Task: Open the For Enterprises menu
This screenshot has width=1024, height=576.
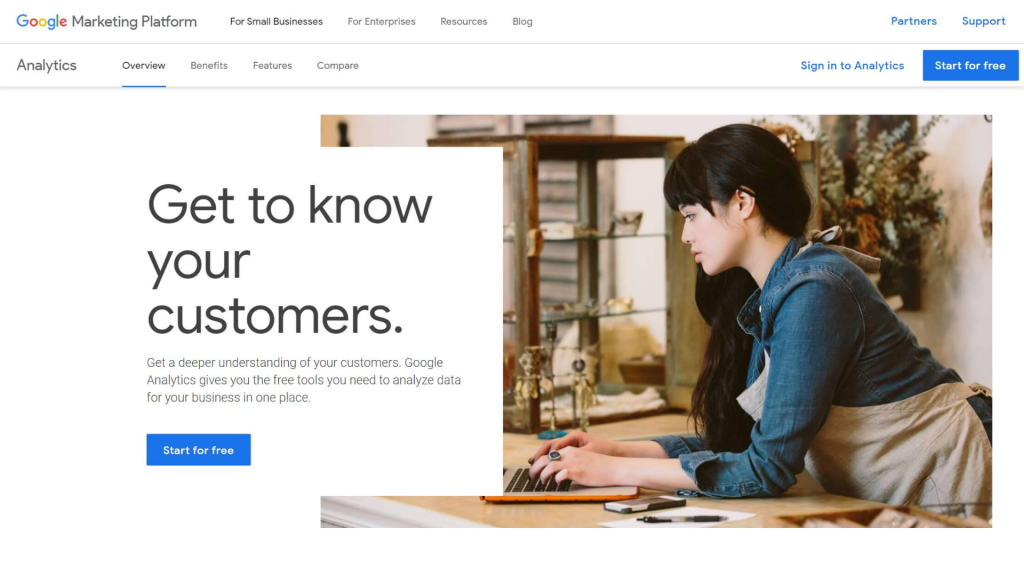Action: pos(381,22)
